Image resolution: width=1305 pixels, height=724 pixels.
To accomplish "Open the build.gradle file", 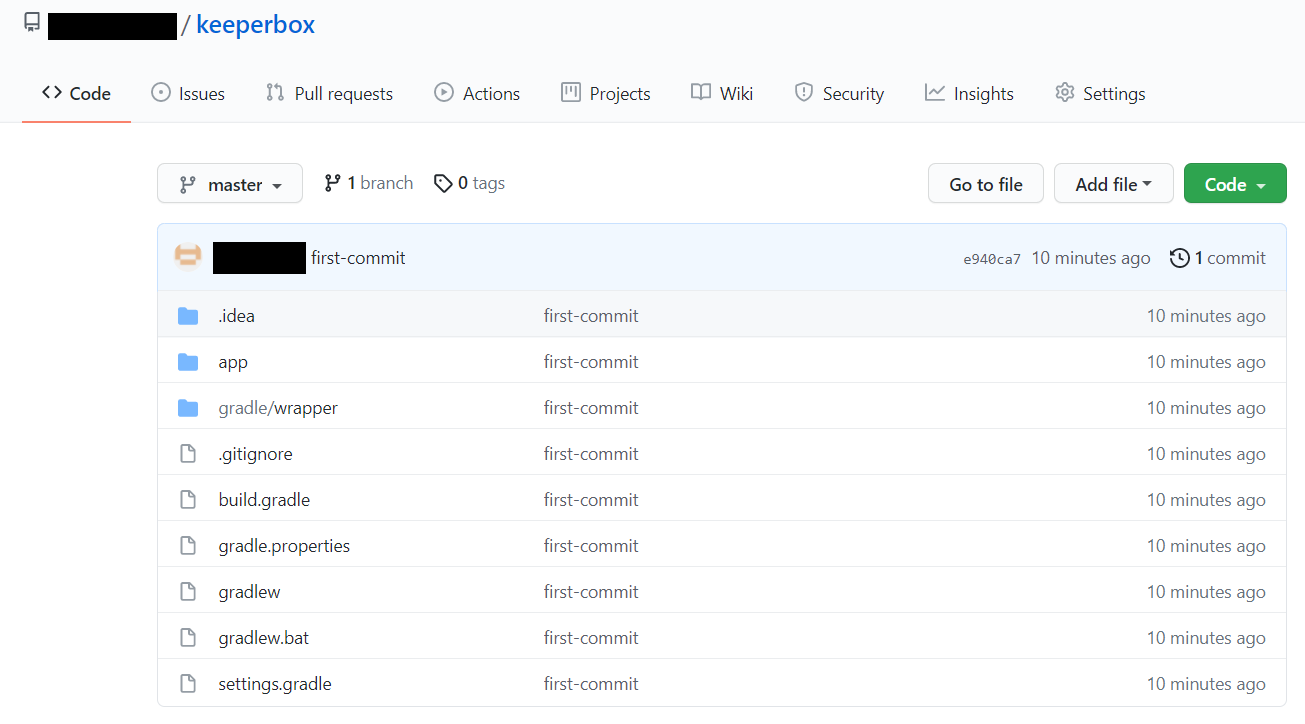I will click(x=264, y=500).
